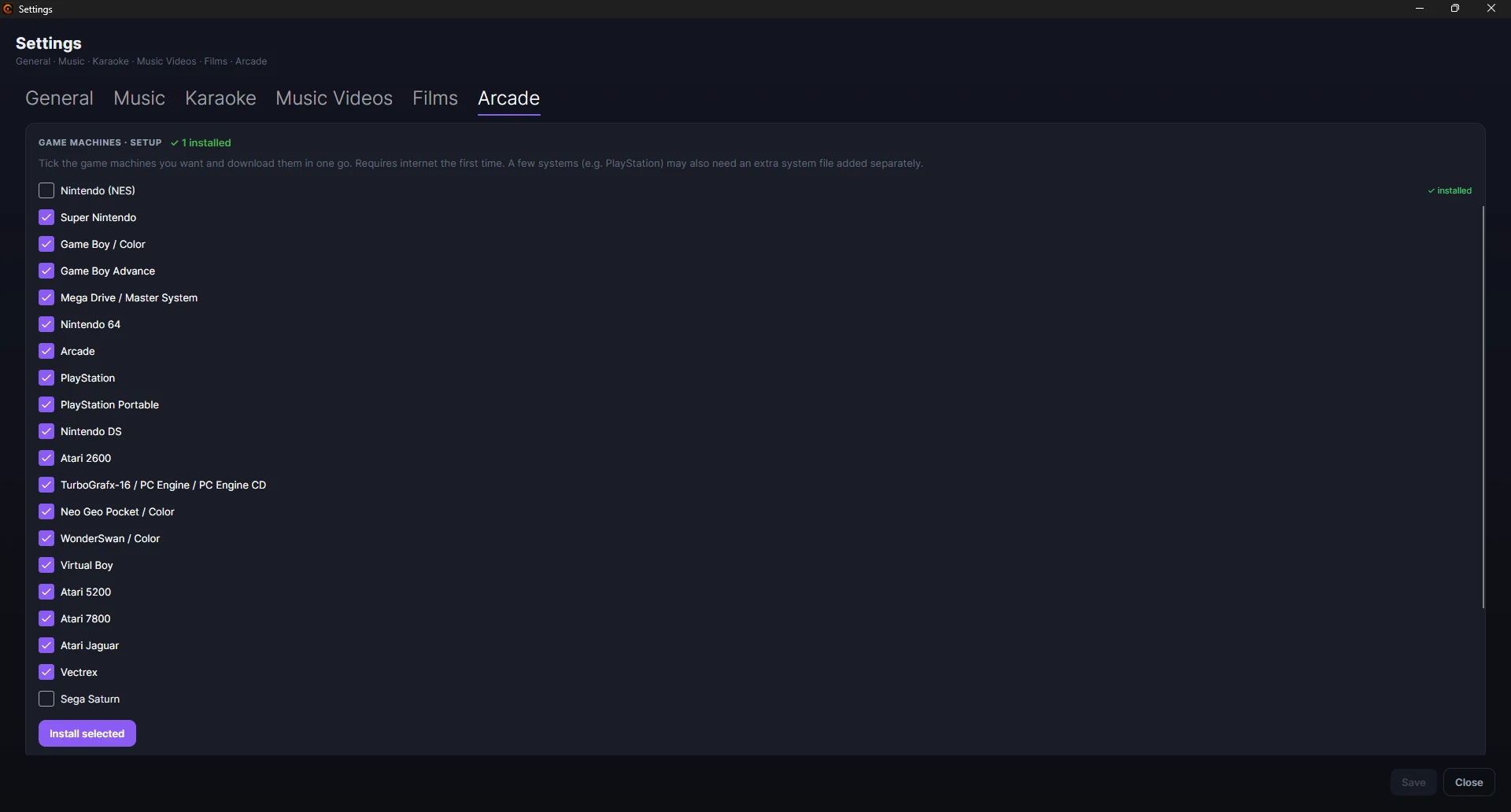Click the Settings app icon in title bar
Viewport: 1511px width, 812px height.
tap(8, 9)
